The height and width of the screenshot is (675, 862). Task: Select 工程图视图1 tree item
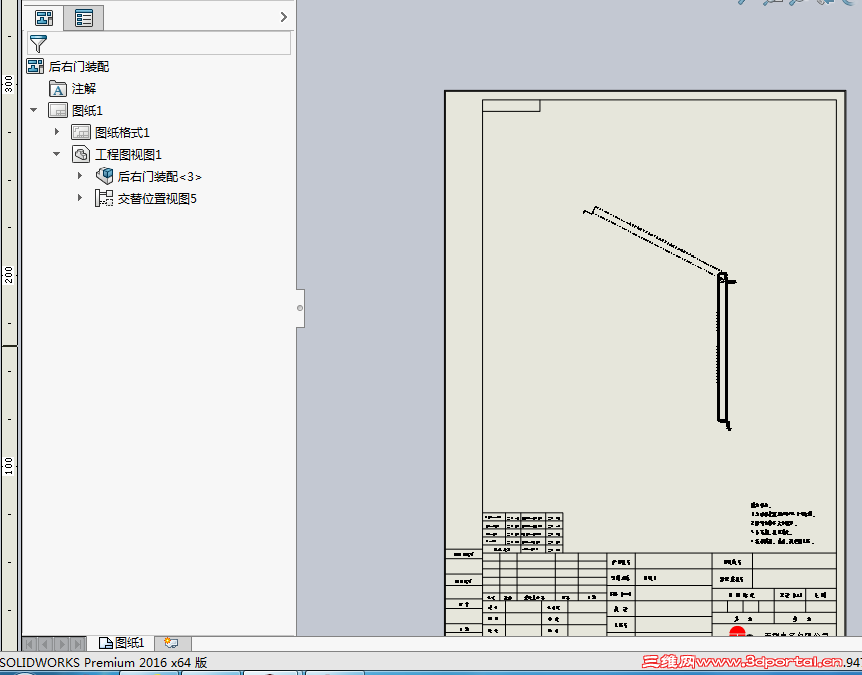(x=128, y=154)
